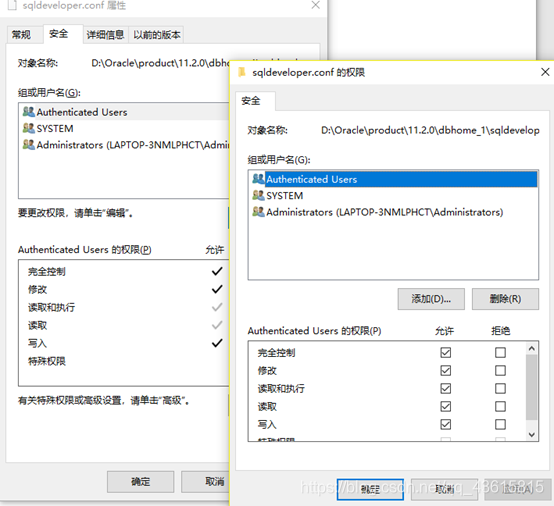Image resolution: width=554 pixels, height=506 pixels.
Task: Check deny checkbox for 读取和执行
Action: click(x=500, y=388)
